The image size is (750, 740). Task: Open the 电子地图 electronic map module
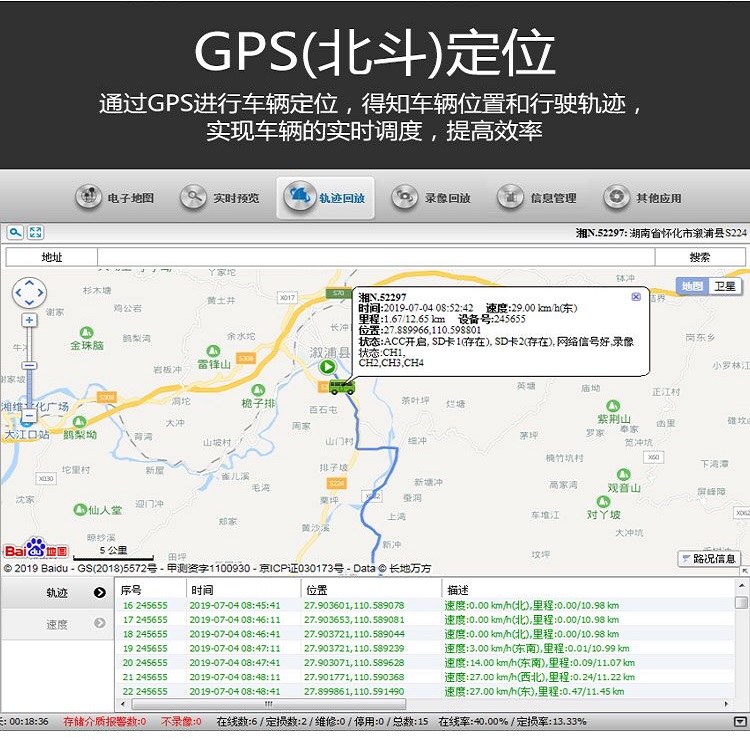[116, 198]
